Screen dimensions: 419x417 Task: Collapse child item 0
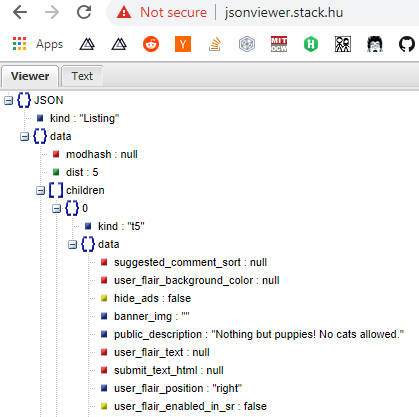pos(56,208)
